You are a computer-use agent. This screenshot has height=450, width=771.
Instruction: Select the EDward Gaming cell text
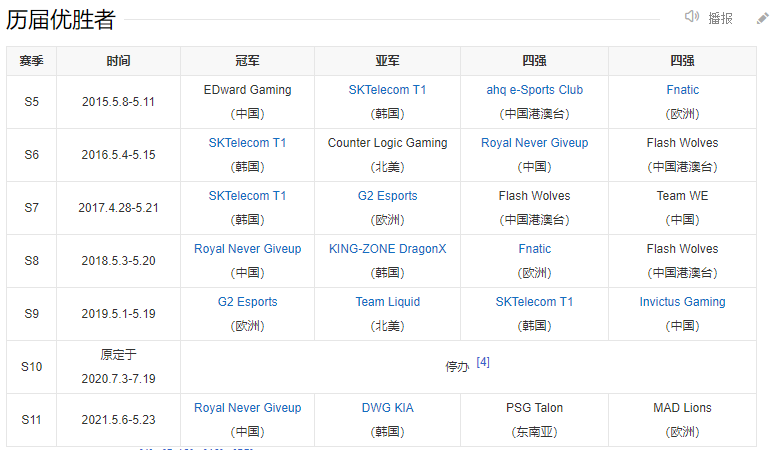point(247,90)
